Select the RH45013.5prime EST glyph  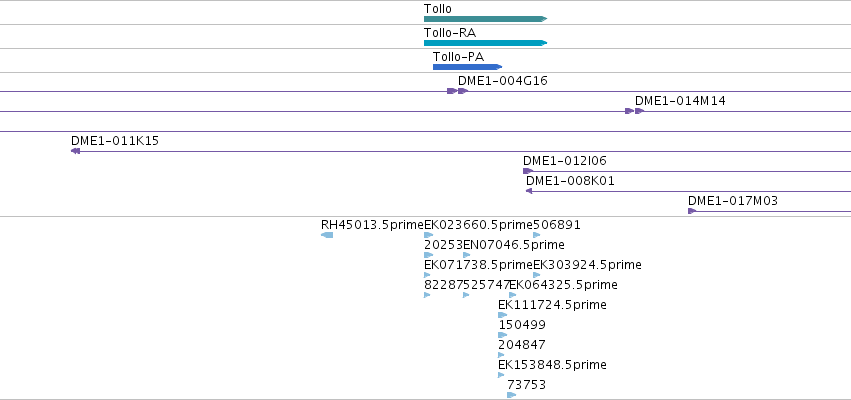click(327, 234)
